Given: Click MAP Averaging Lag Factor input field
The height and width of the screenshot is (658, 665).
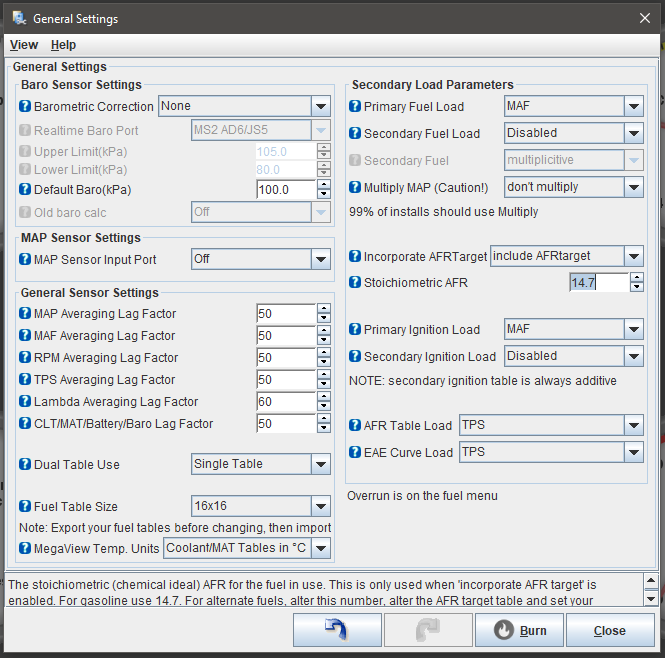Looking at the screenshot, I should [x=286, y=314].
